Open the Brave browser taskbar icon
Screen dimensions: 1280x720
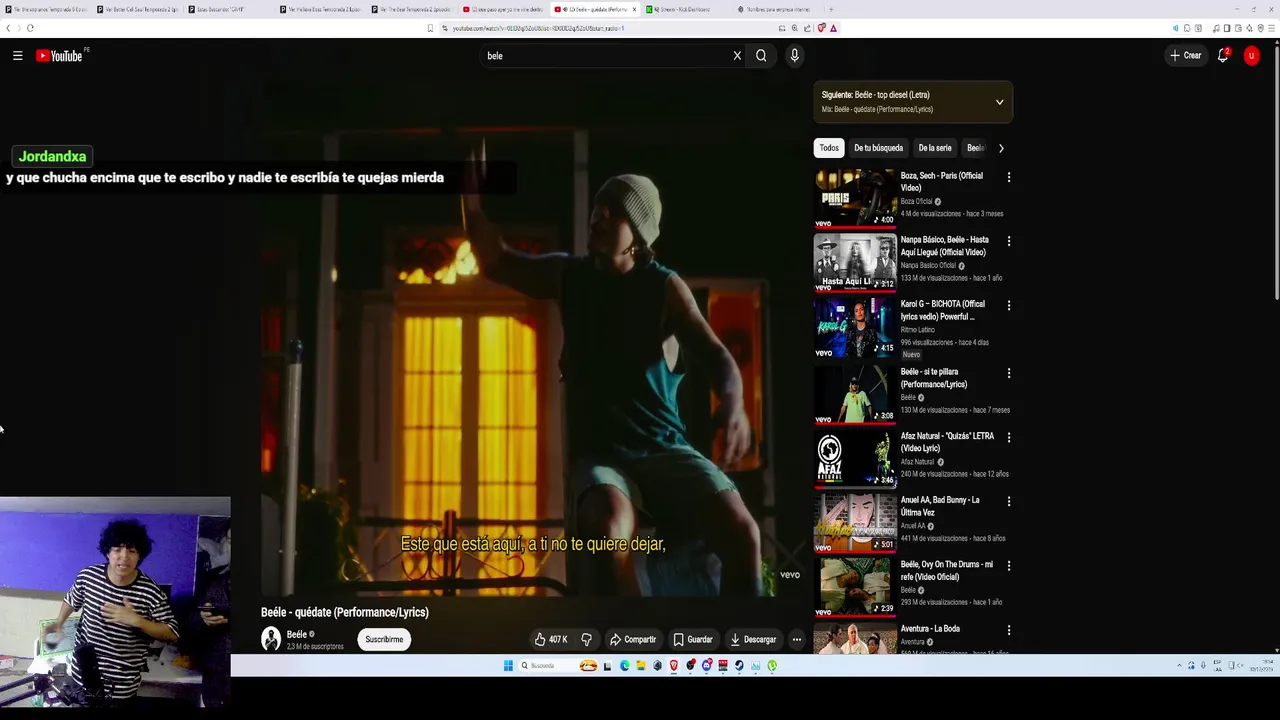tap(674, 666)
